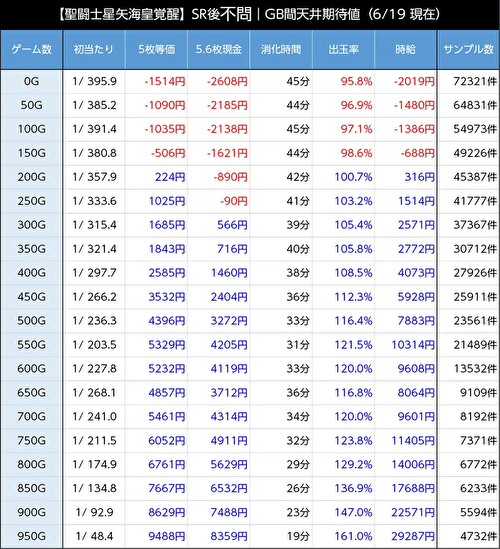Select the 650G row label
The width and height of the screenshot is (500, 549).
coord(32,392)
